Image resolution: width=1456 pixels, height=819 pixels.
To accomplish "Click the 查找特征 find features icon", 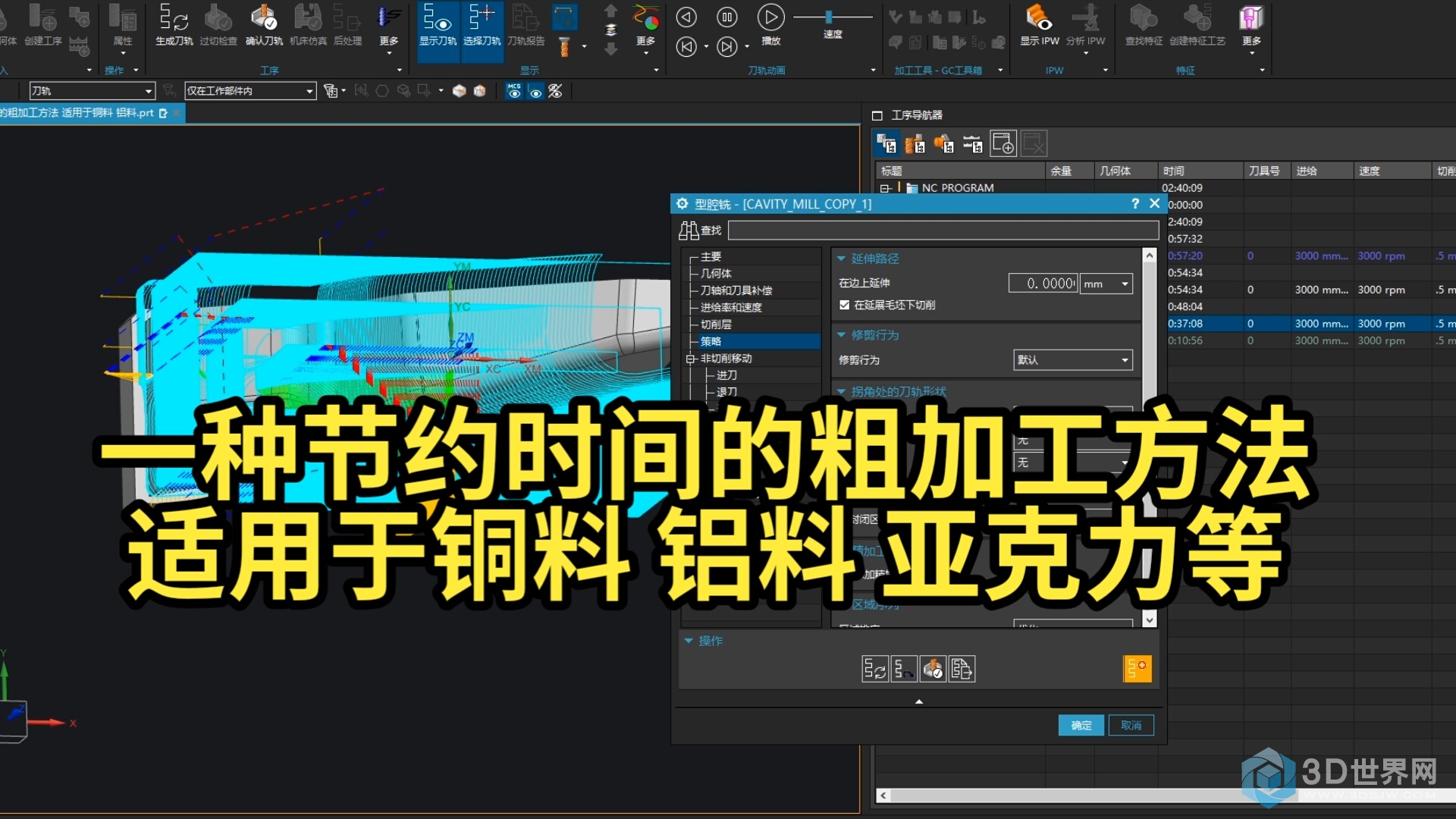I will pyautogui.click(x=1144, y=24).
